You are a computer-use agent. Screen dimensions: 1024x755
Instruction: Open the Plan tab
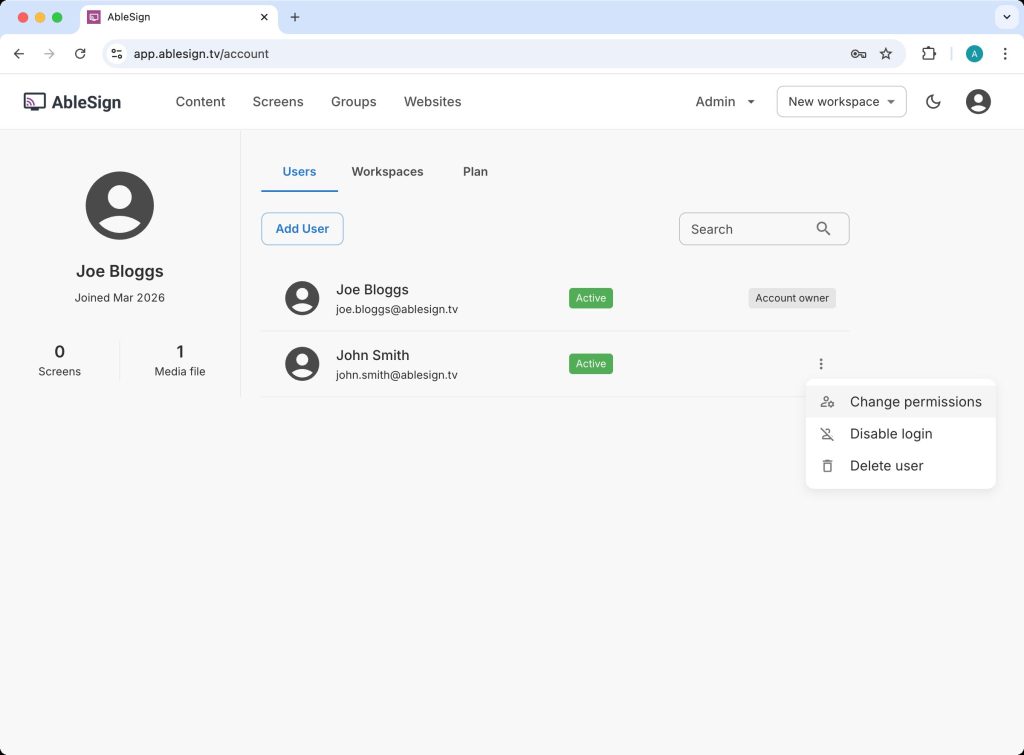(475, 172)
